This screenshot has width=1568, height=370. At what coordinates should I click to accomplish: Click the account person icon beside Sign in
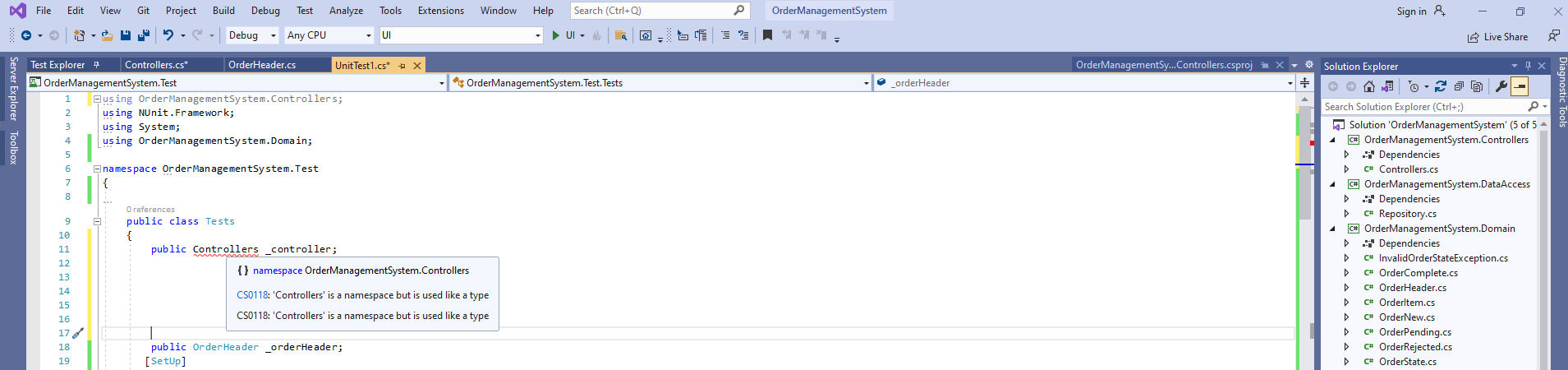point(1439,11)
